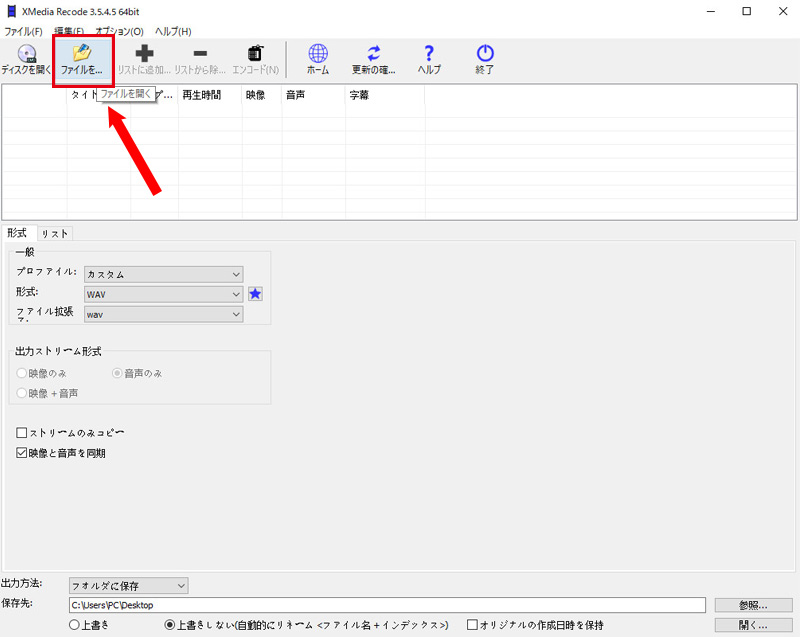This screenshot has height=637, width=800.
Task: Enable オリジナルの作成日時を保持 checkbox
Action: point(472,625)
